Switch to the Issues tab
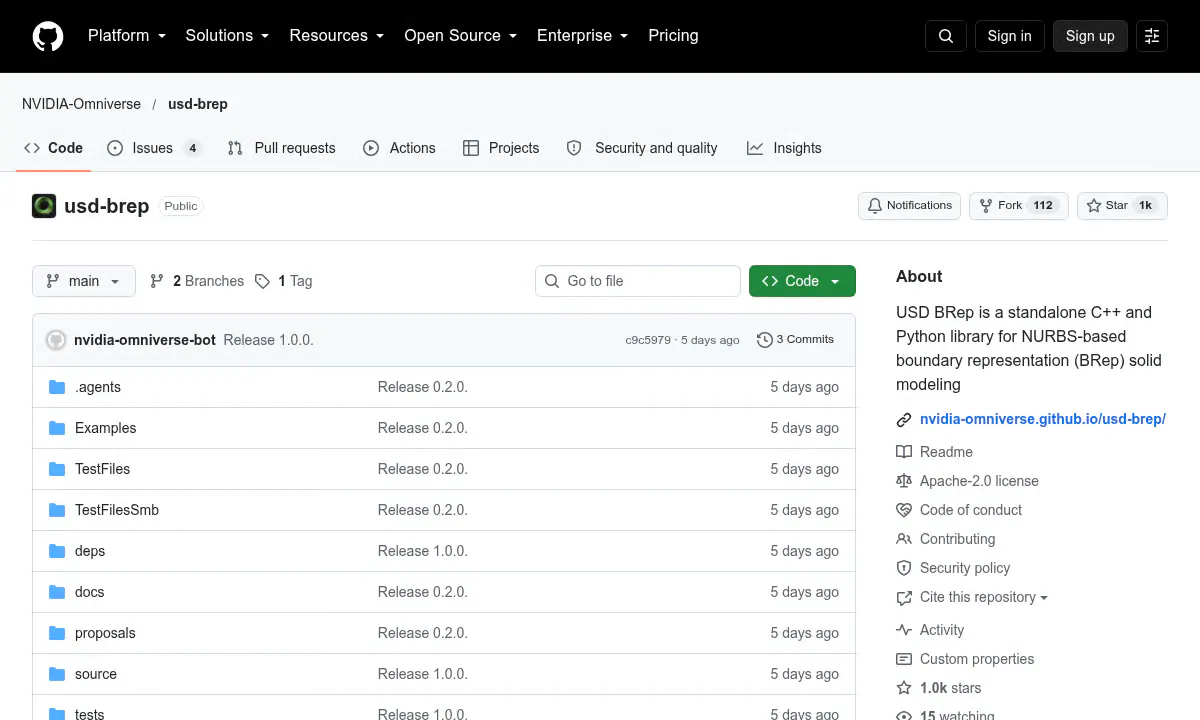The width and height of the screenshot is (1200, 720). 154,148
